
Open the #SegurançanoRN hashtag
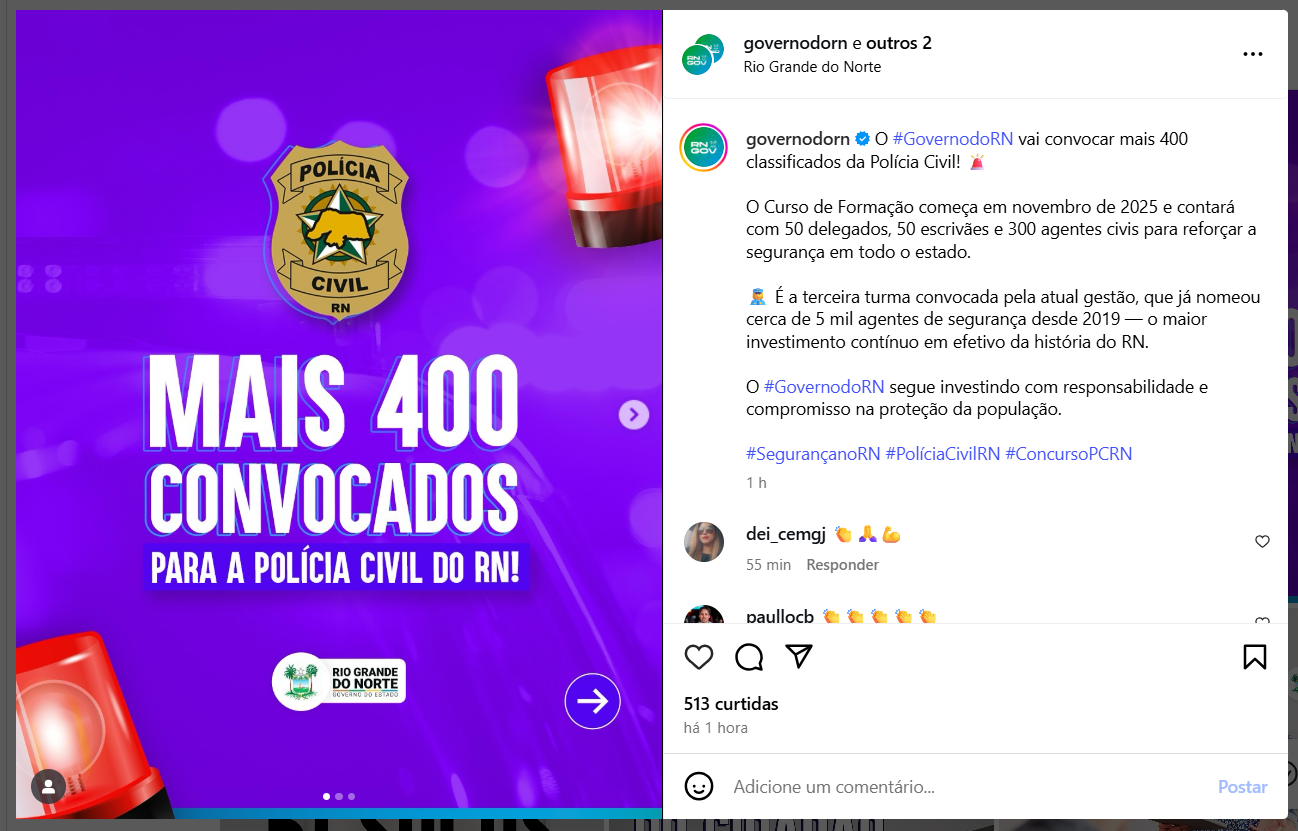coord(813,453)
